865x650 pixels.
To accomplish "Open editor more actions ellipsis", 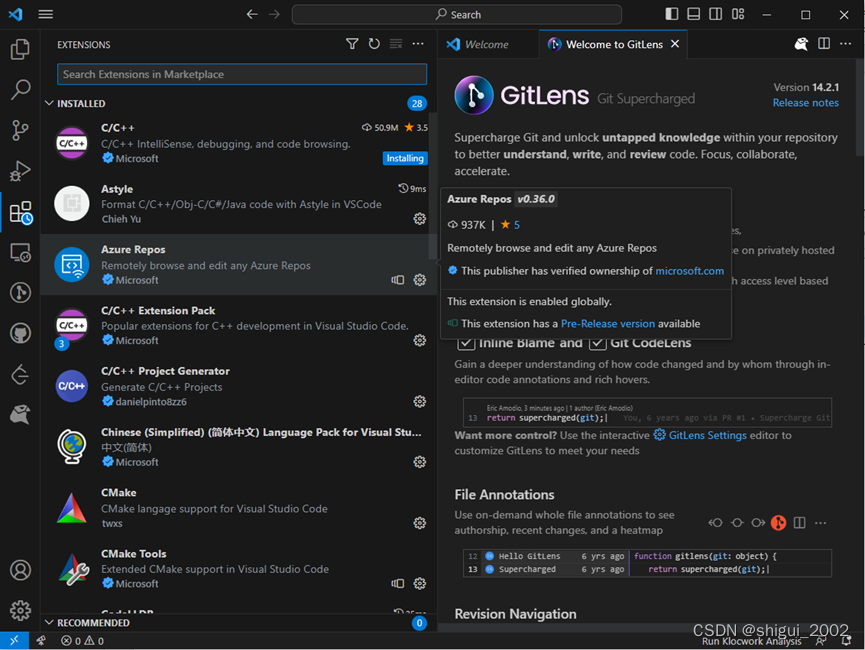I will 846,44.
